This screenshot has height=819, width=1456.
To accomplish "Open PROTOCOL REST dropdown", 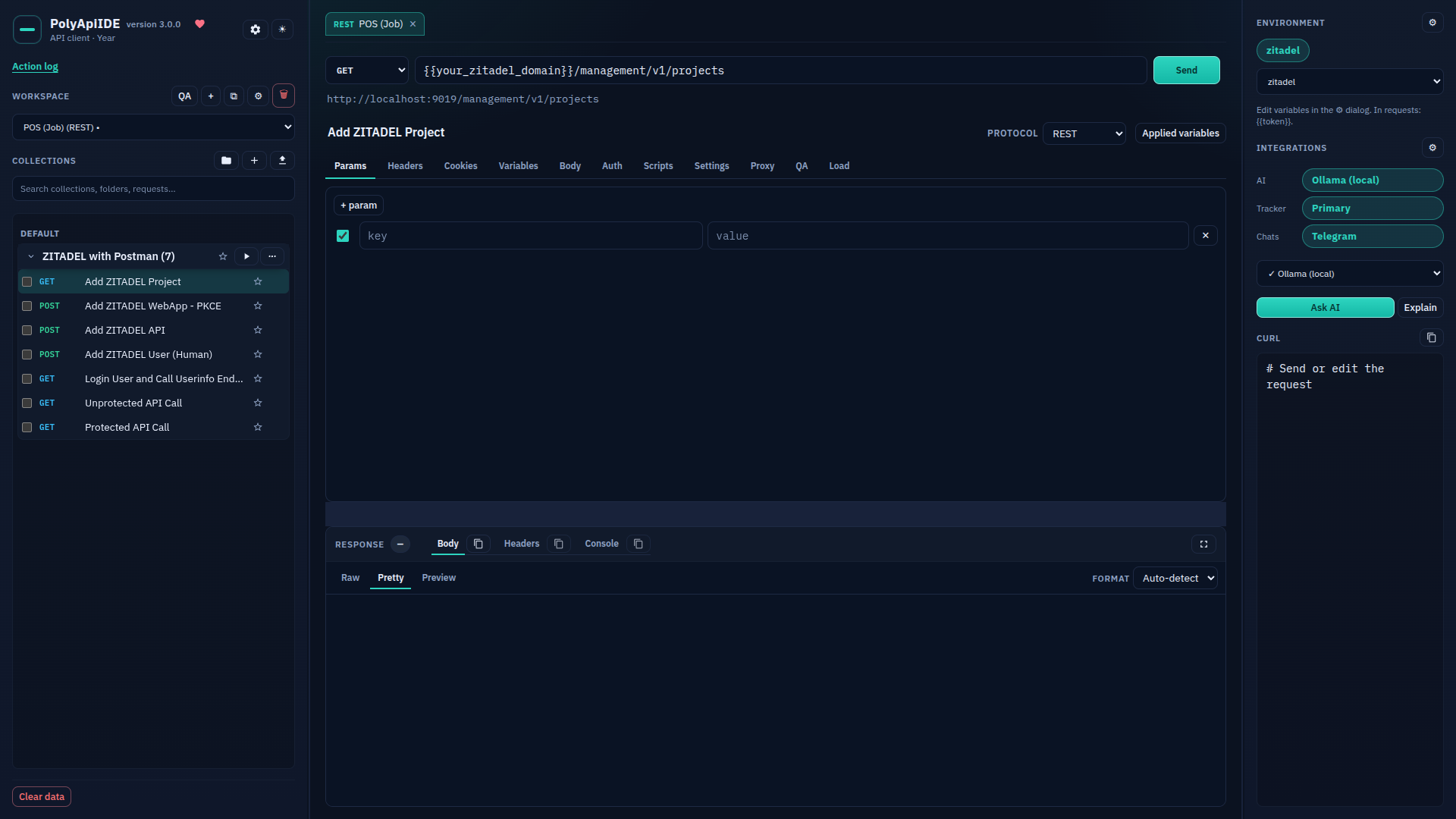I will point(1084,133).
